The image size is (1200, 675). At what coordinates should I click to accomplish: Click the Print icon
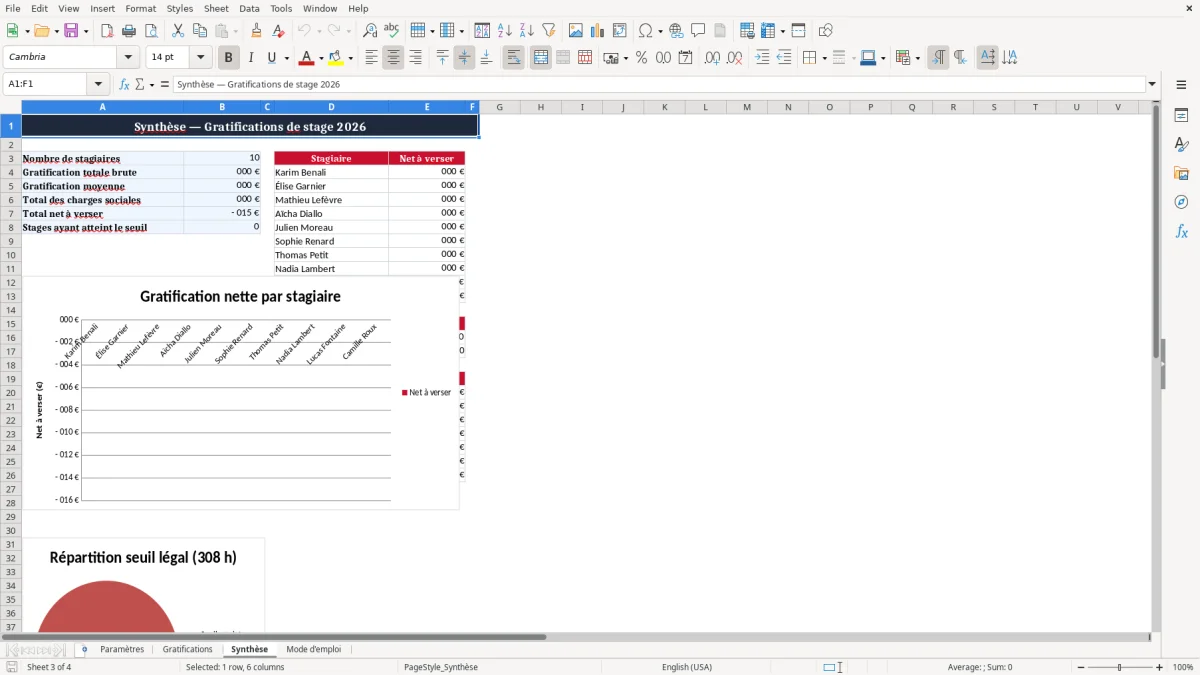129,31
